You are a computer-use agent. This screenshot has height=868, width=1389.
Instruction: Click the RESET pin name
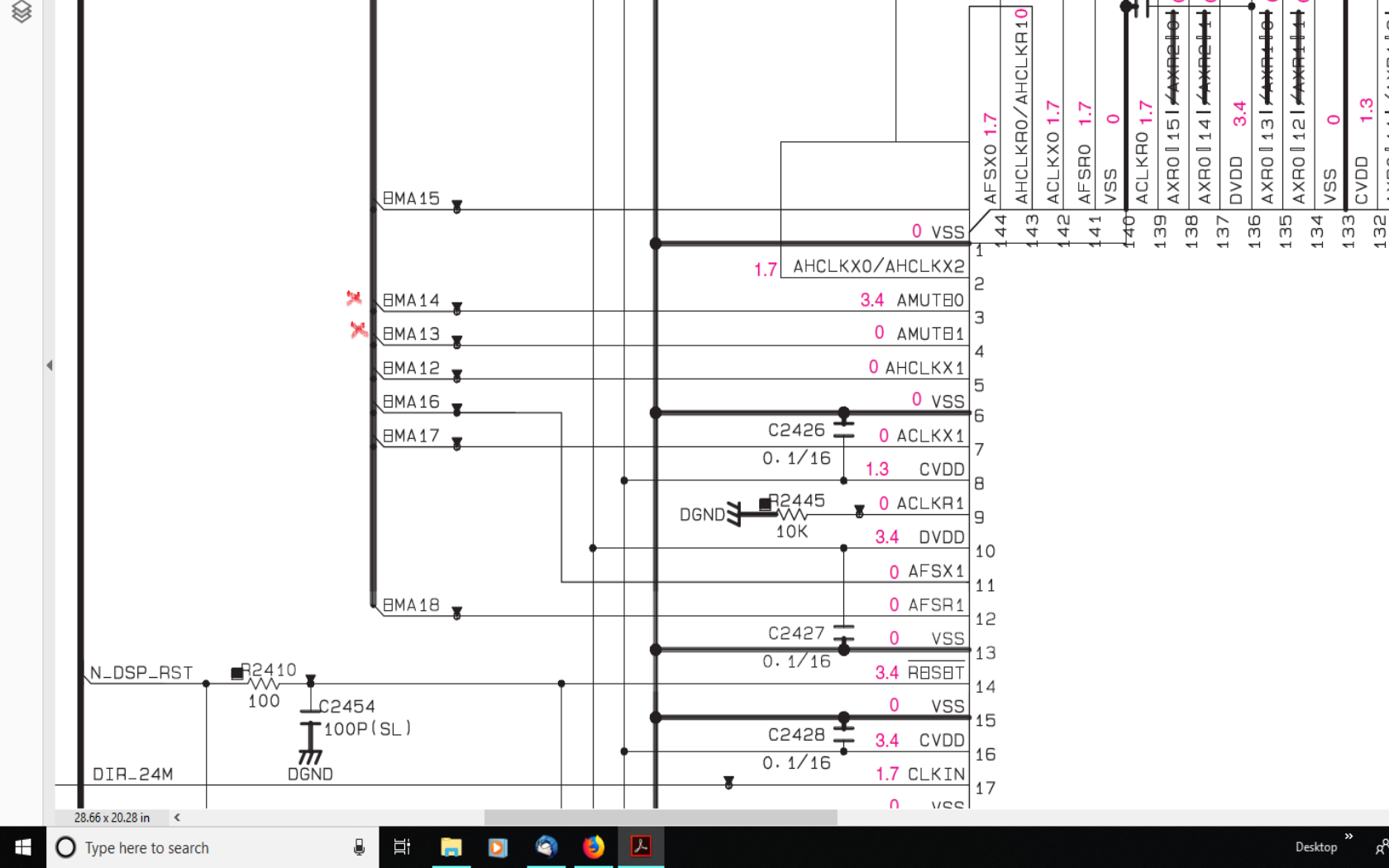pos(936,672)
